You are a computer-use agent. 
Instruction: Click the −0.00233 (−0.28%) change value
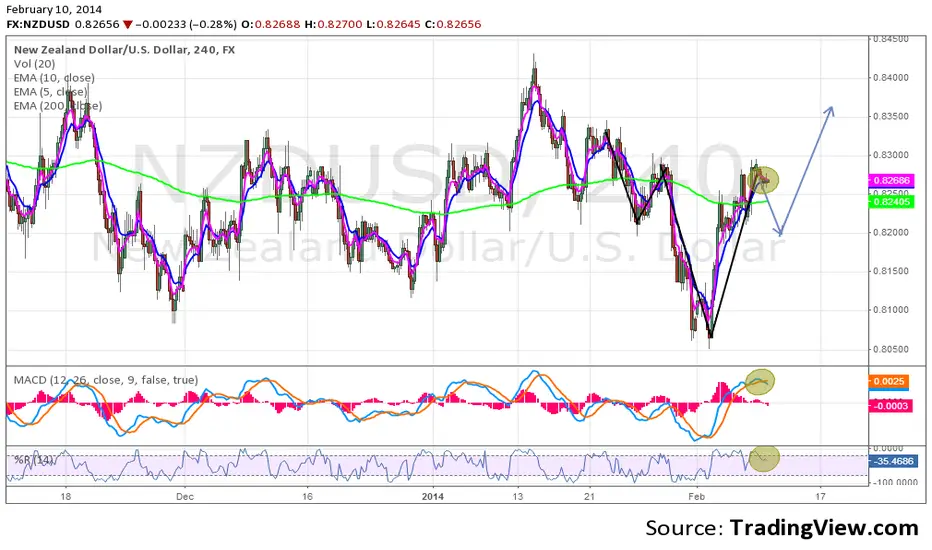pos(186,24)
